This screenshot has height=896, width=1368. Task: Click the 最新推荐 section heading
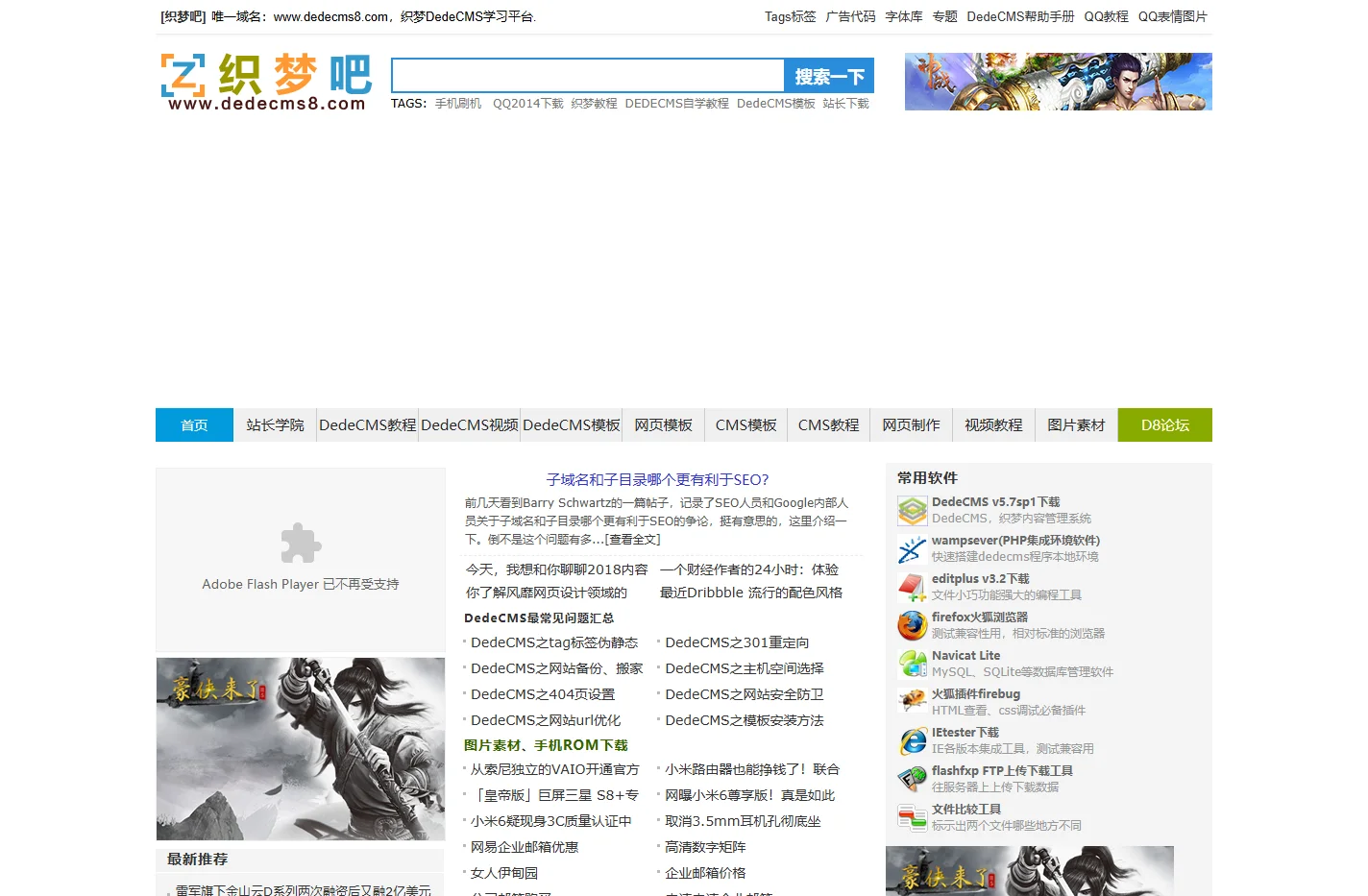pos(197,860)
